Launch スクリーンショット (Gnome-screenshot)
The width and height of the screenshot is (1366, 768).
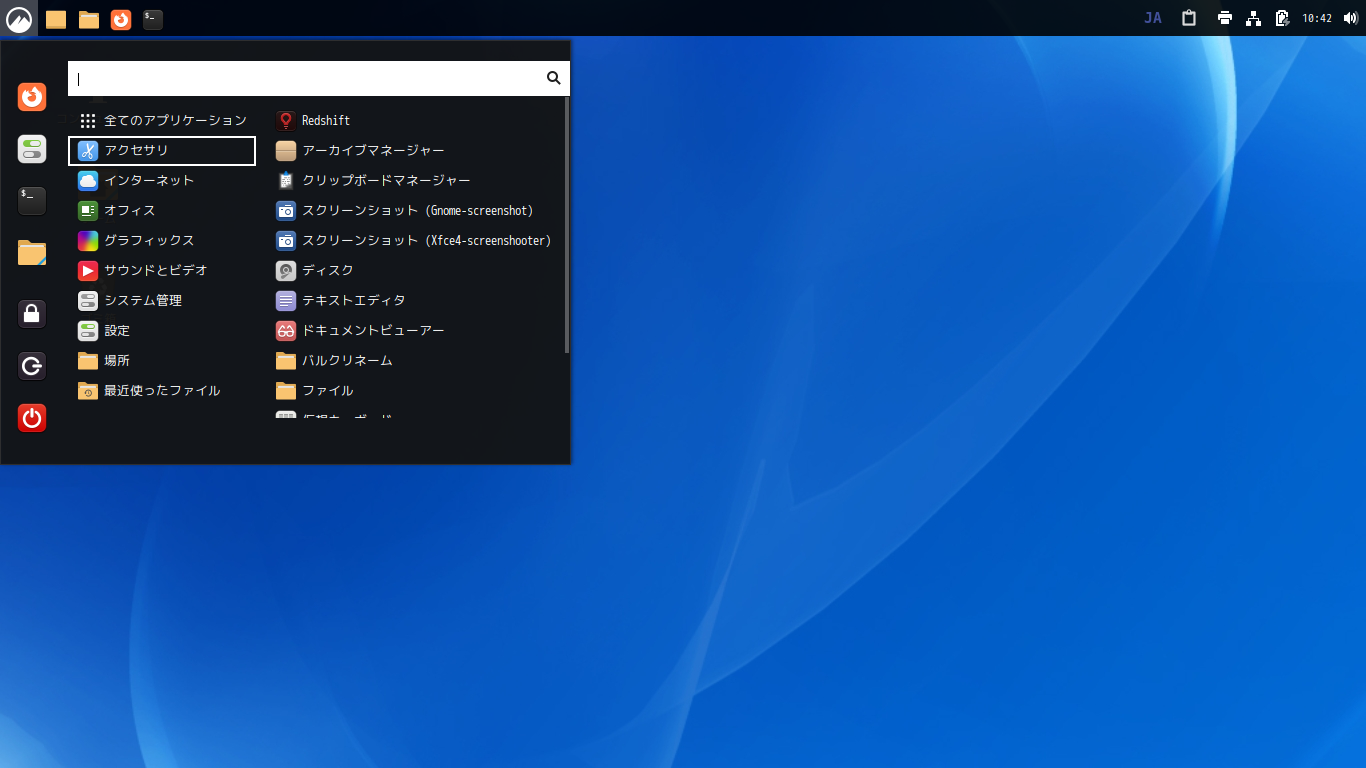[414, 211]
